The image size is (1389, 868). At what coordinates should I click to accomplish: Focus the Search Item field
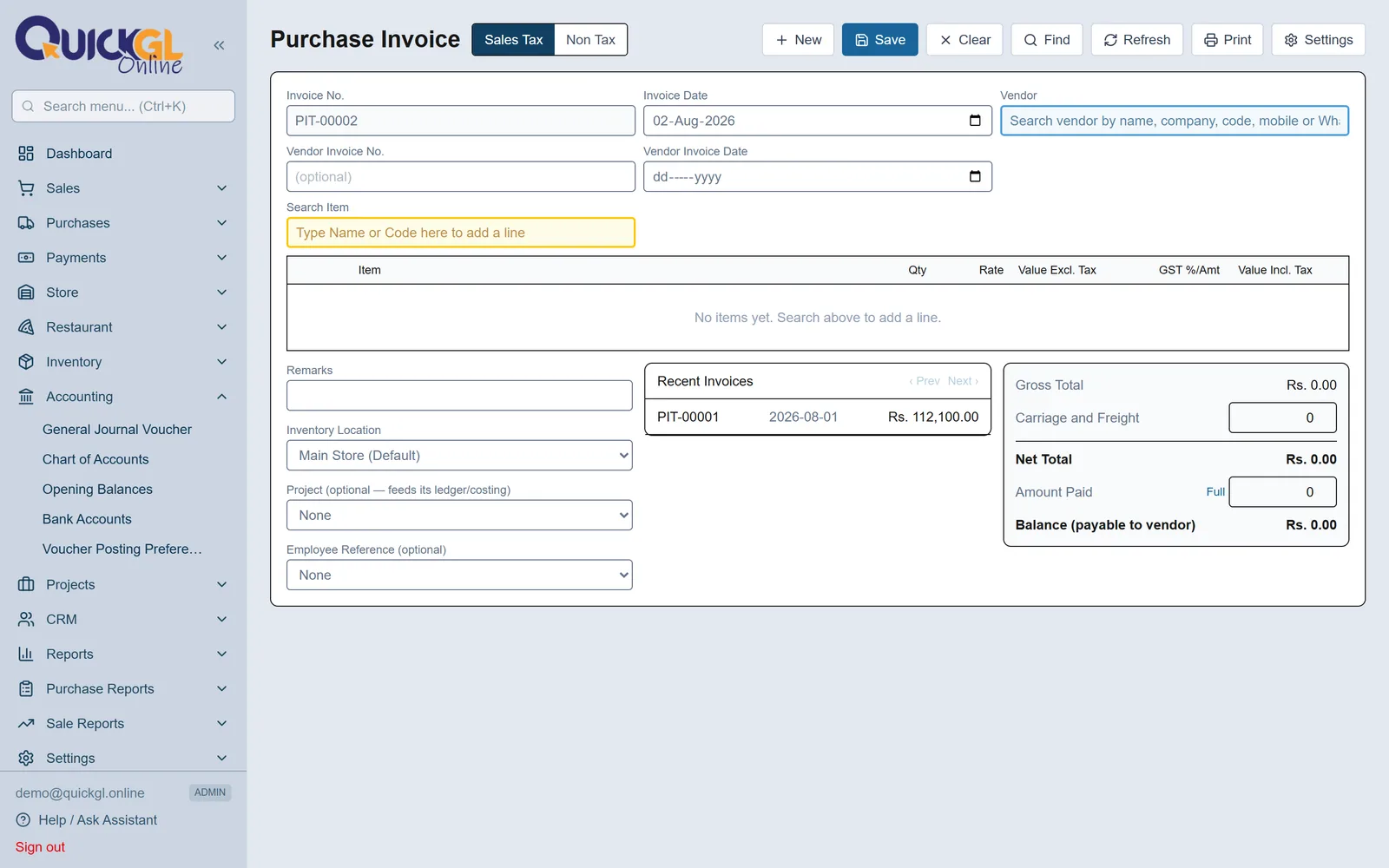pos(461,233)
